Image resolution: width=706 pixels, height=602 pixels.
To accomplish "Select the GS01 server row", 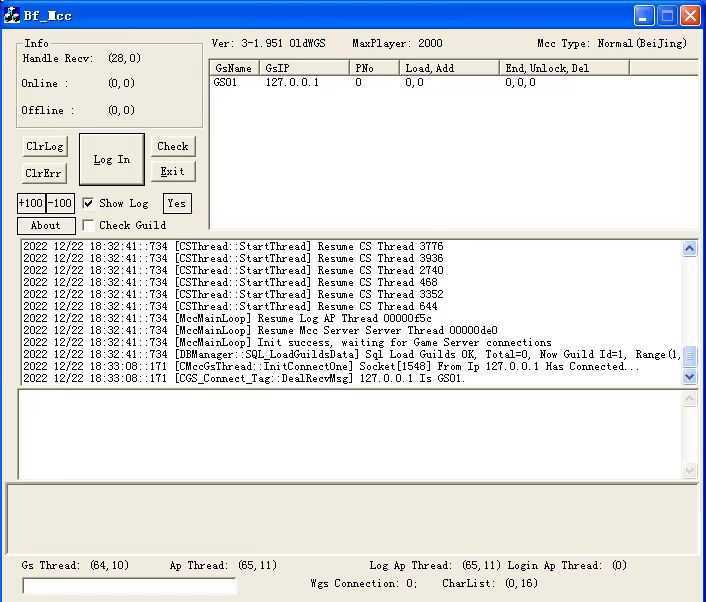I will point(226,83).
